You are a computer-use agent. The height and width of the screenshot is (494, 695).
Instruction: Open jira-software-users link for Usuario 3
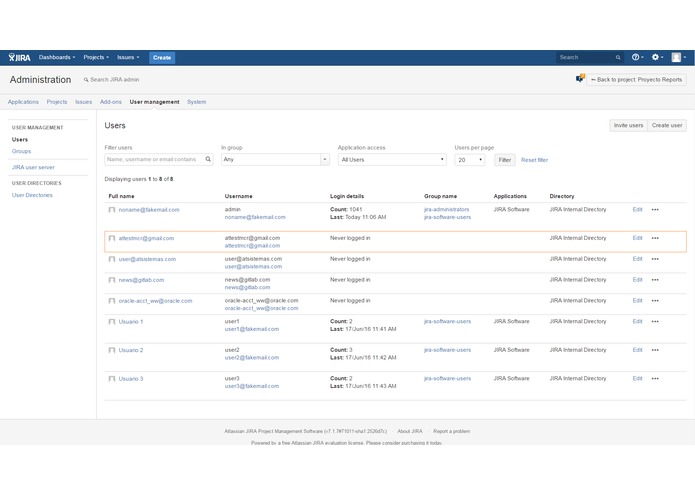[447, 379]
